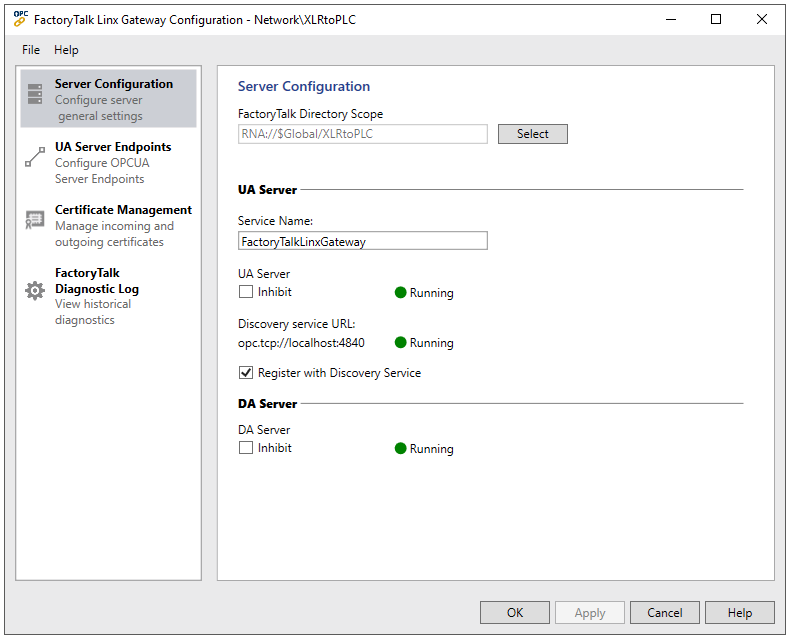Click the UA Server Endpoints connector icon

click(35, 157)
